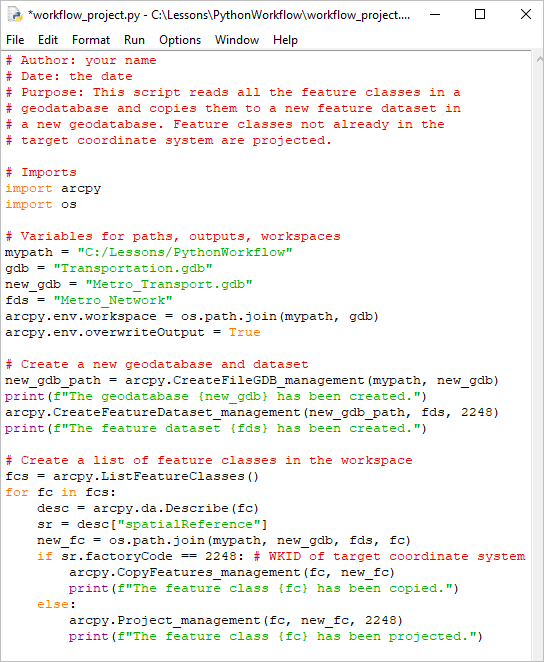544x662 pixels.
Task: Click the "if sr.factoryCode == 2248:" statement
Action: [141, 556]
